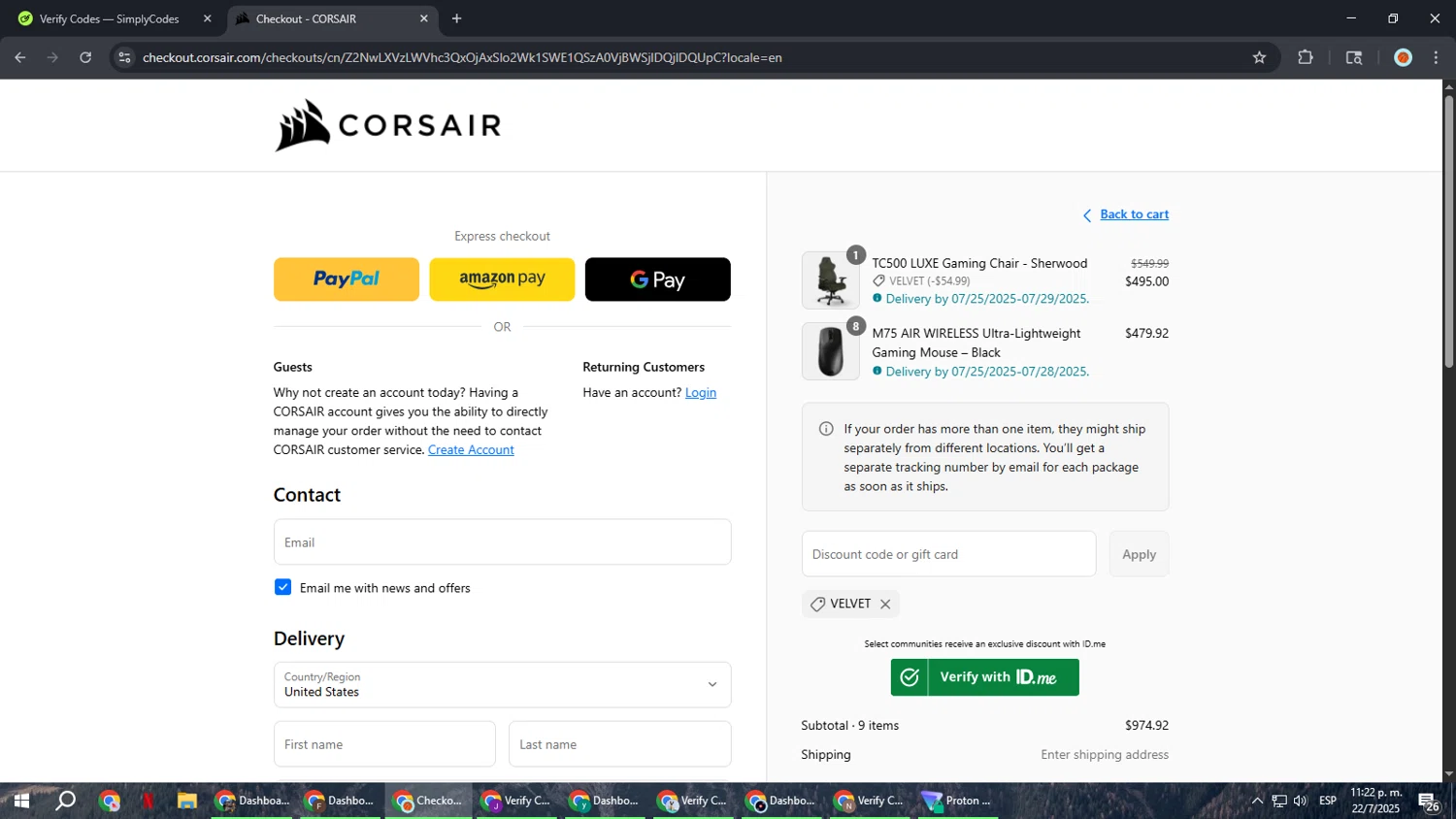
Task: Click the mouse quantity badge showing 8
Action: click(x=855, y=326)
